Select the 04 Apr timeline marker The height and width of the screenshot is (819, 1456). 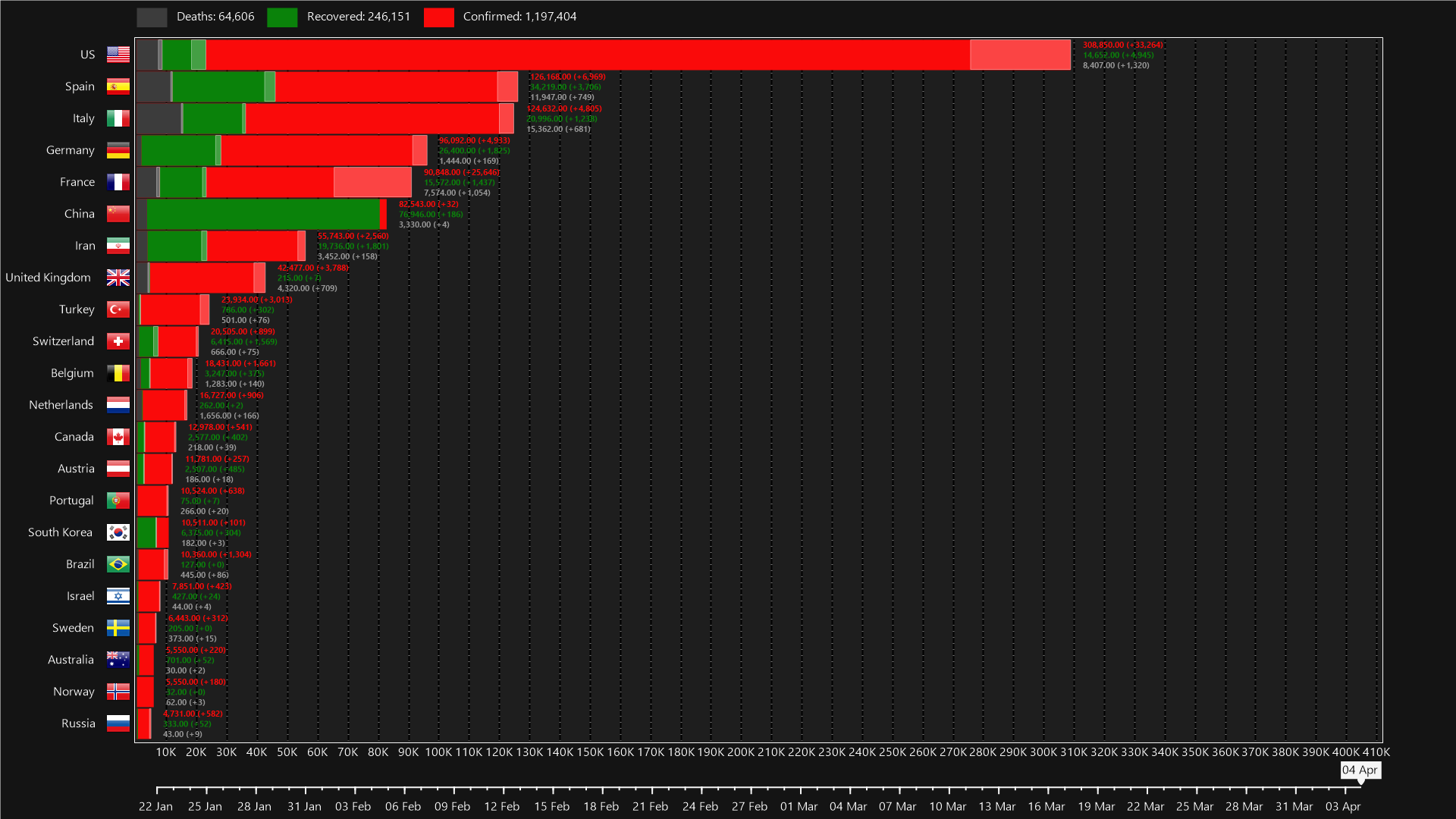click(x=1360, y=770)
